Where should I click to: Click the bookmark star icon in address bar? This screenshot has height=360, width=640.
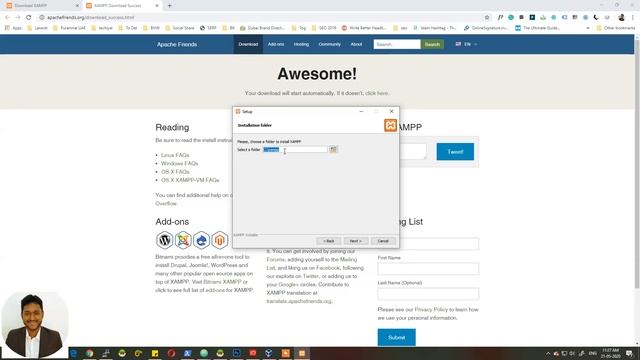coord(487,18)
